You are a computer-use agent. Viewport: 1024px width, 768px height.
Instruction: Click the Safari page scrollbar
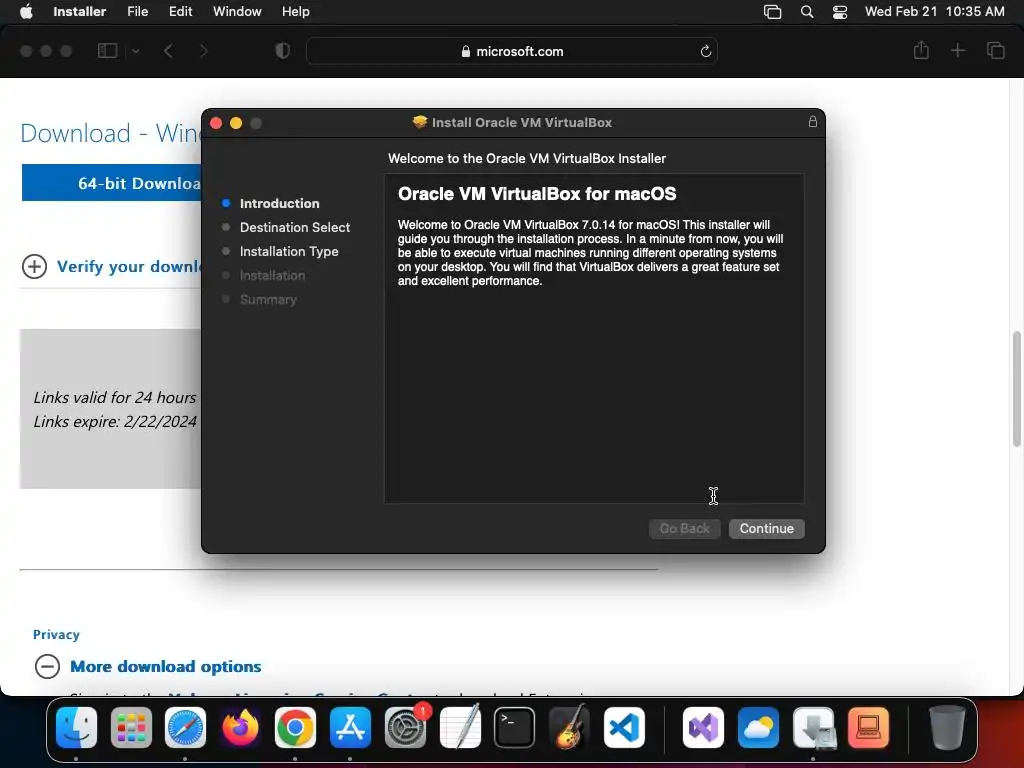[1016, 389]
